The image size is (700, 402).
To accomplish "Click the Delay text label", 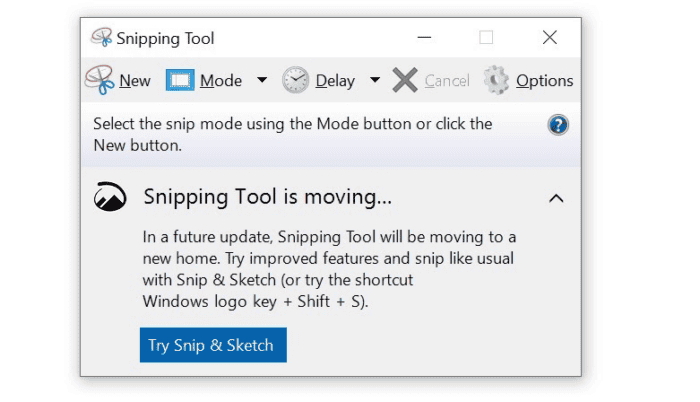I will [335, 81].
